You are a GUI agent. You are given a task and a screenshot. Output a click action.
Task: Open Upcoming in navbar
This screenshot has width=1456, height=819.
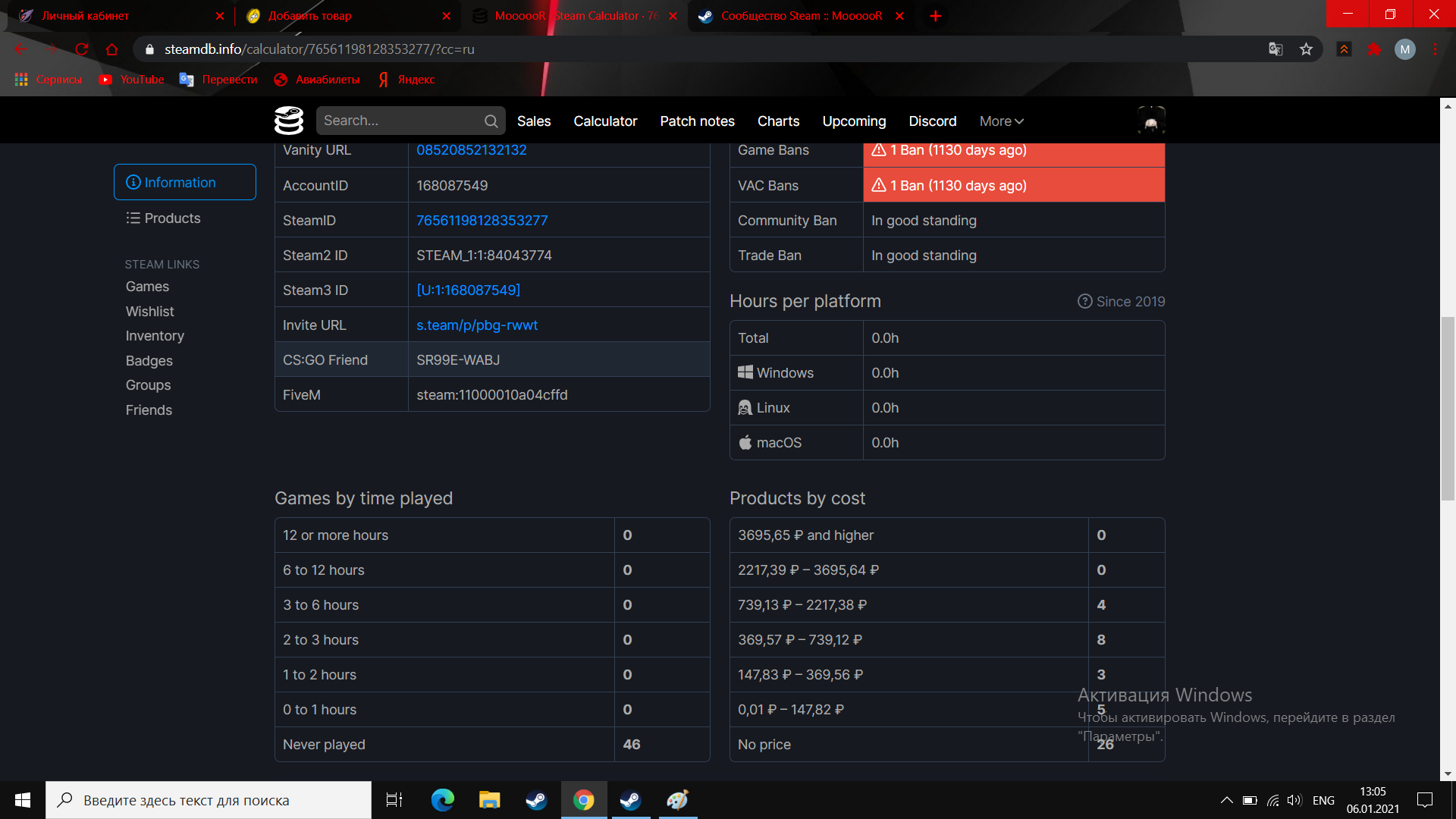point(854,121)
